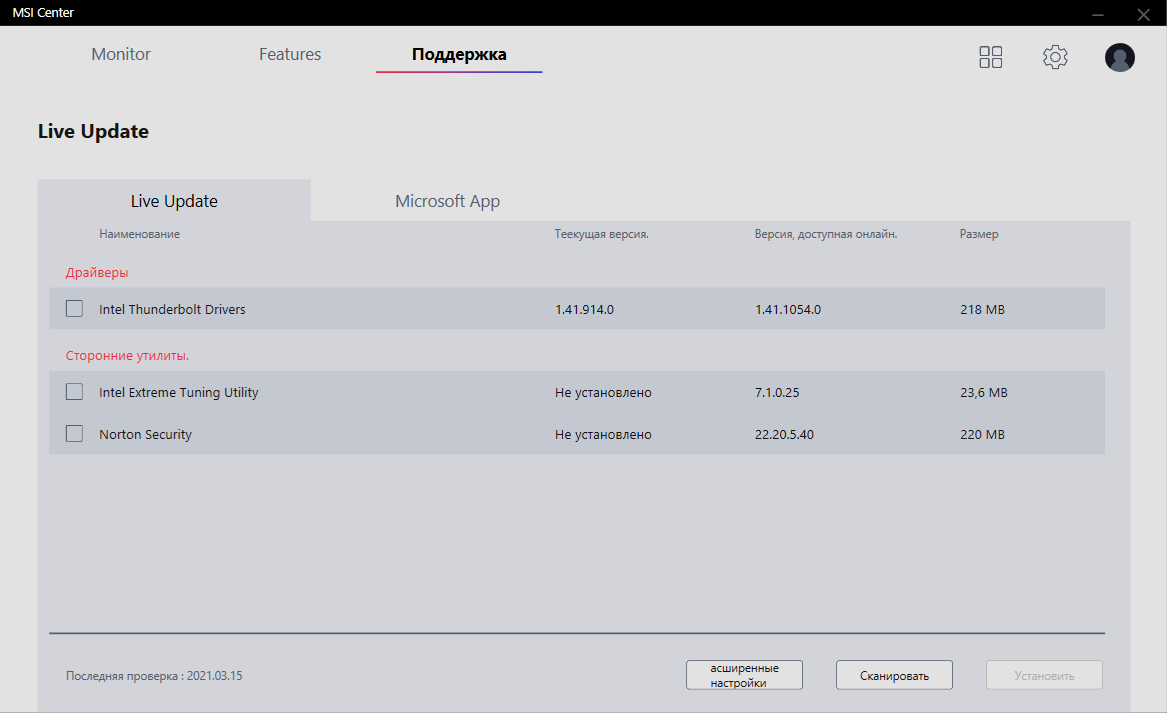Tick the Intel Extreme Tuning Utility checkbox
This screenshot has height=713, width=1167.
(74, 391)
